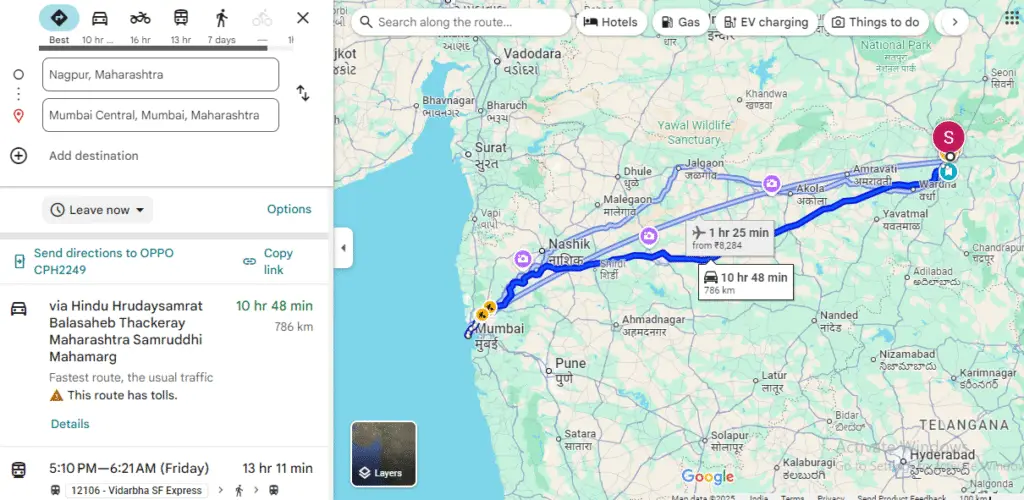The width and height of the screenshot is (1024, 500).
Task: Filter by Gas chip
Action: tap(680, 22)
